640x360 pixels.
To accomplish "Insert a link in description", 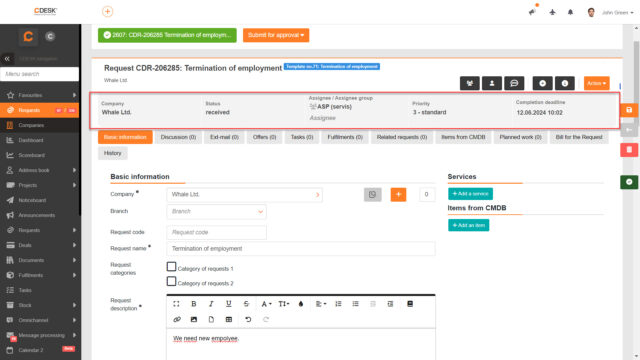I will click(177, 319).
